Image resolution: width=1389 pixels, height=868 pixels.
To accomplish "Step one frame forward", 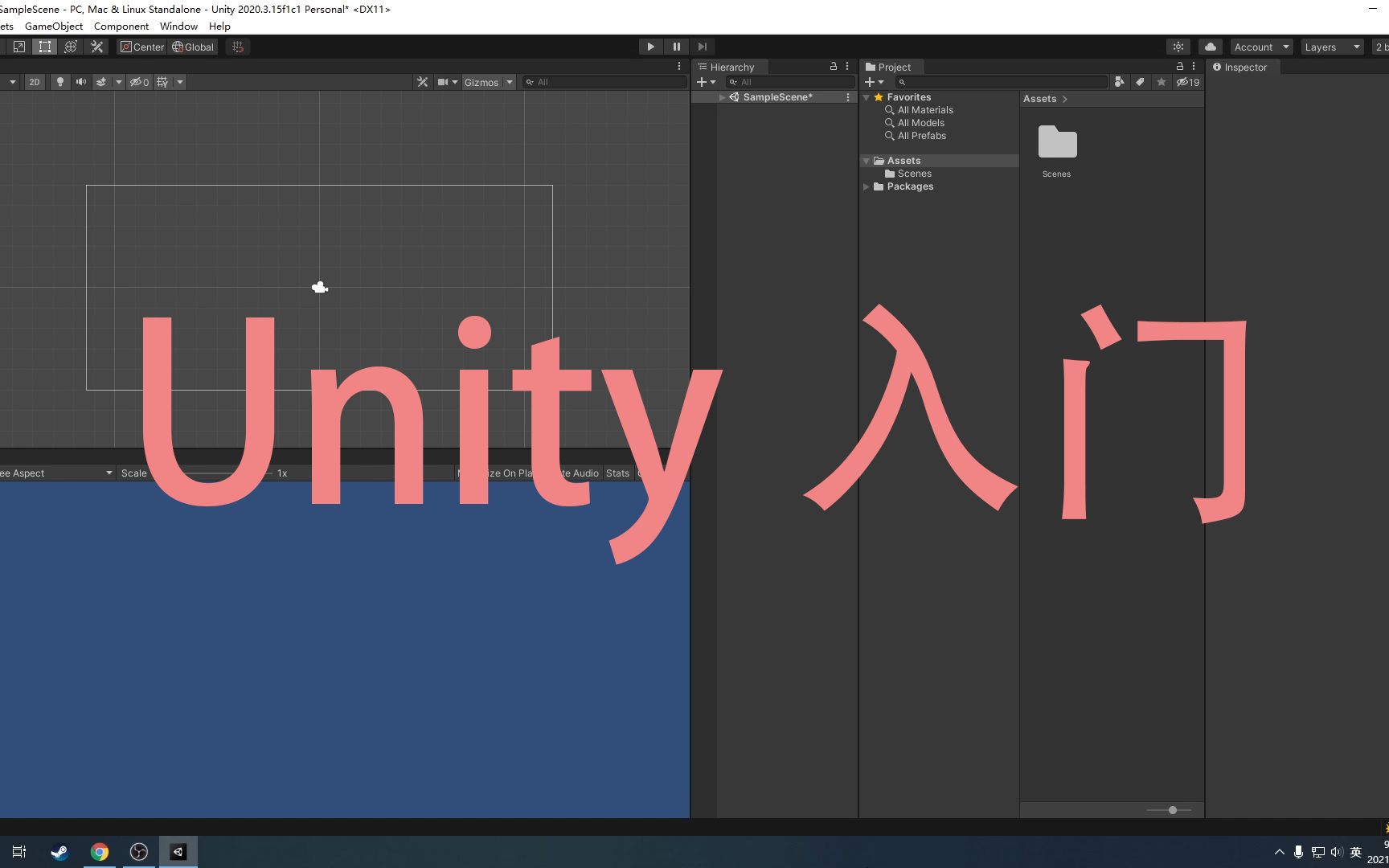I will [702, 47].
